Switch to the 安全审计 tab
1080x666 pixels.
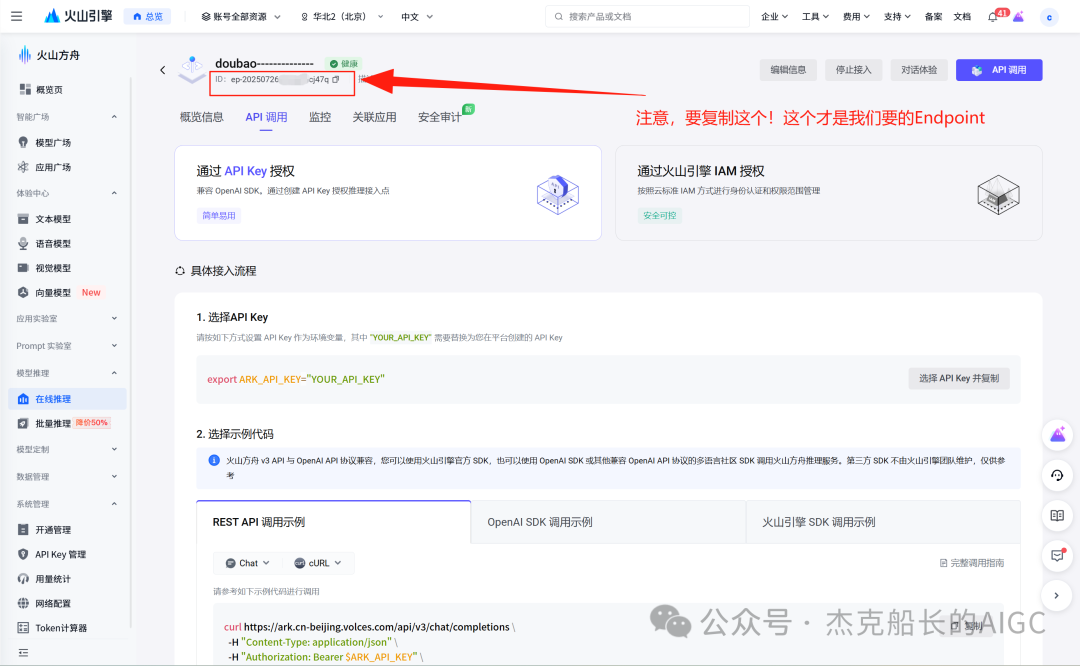pyautogui.click(x=439, y=117)
